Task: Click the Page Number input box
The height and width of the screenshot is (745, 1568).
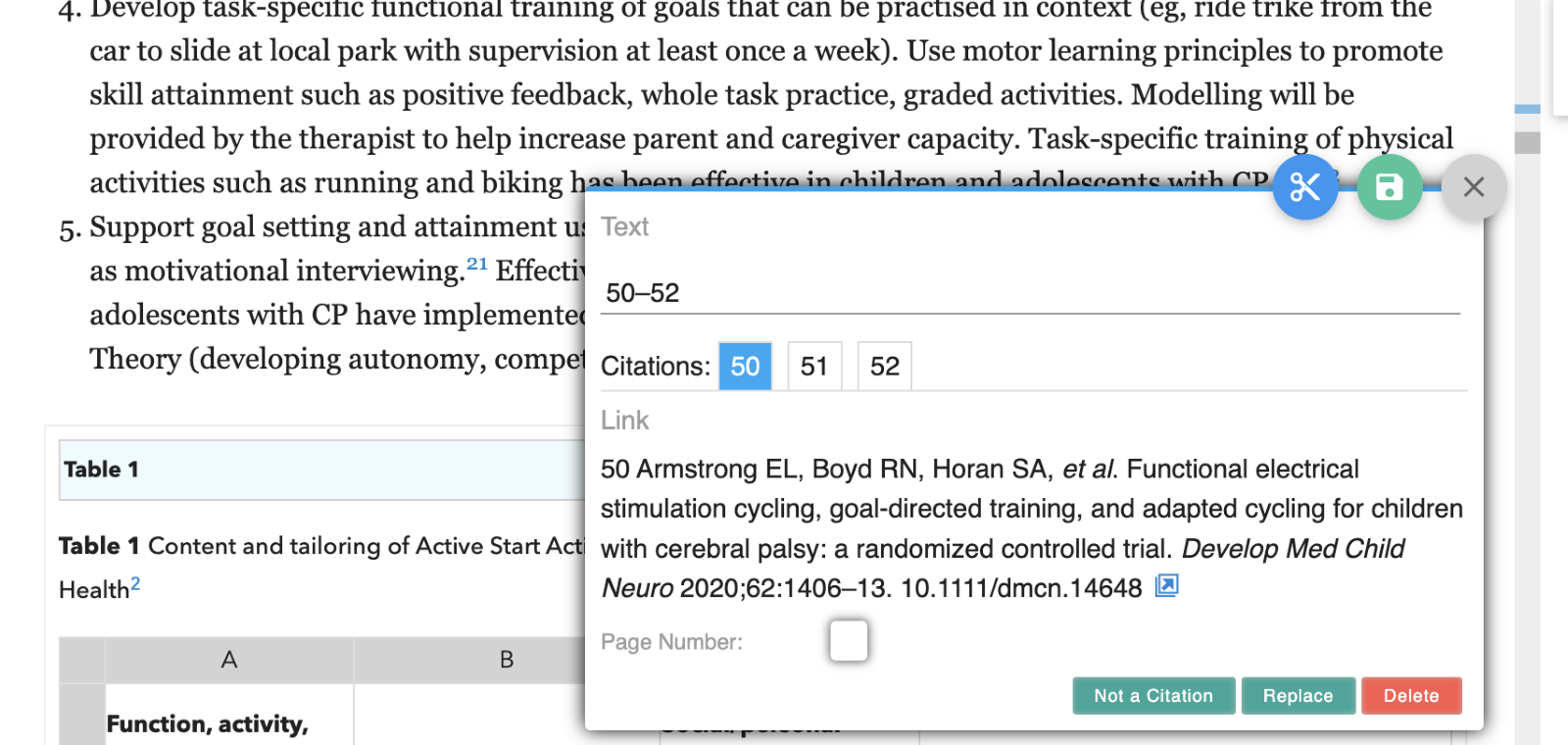Action: (849, 641)
